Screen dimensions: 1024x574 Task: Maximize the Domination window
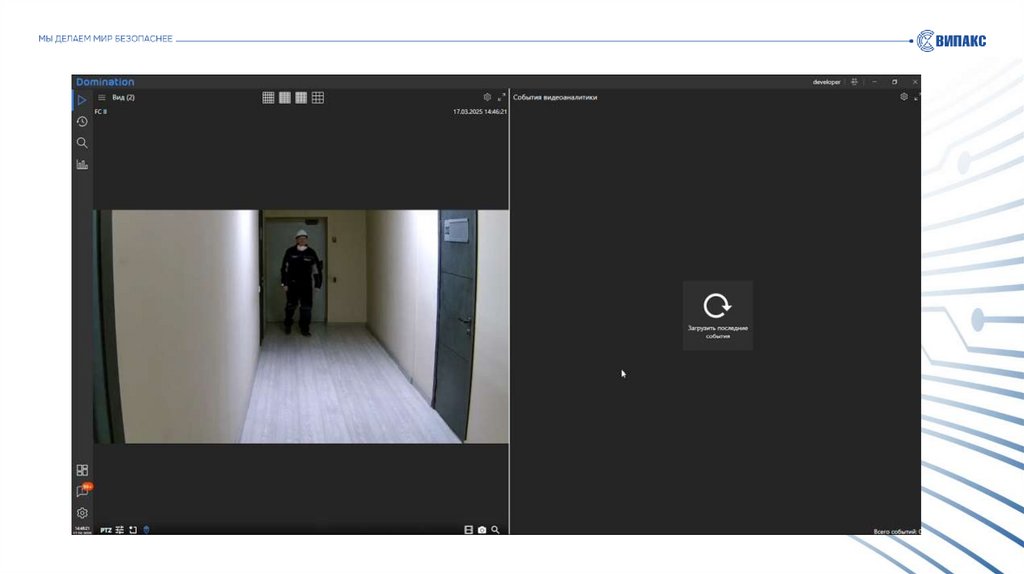[x=895, y=82]
